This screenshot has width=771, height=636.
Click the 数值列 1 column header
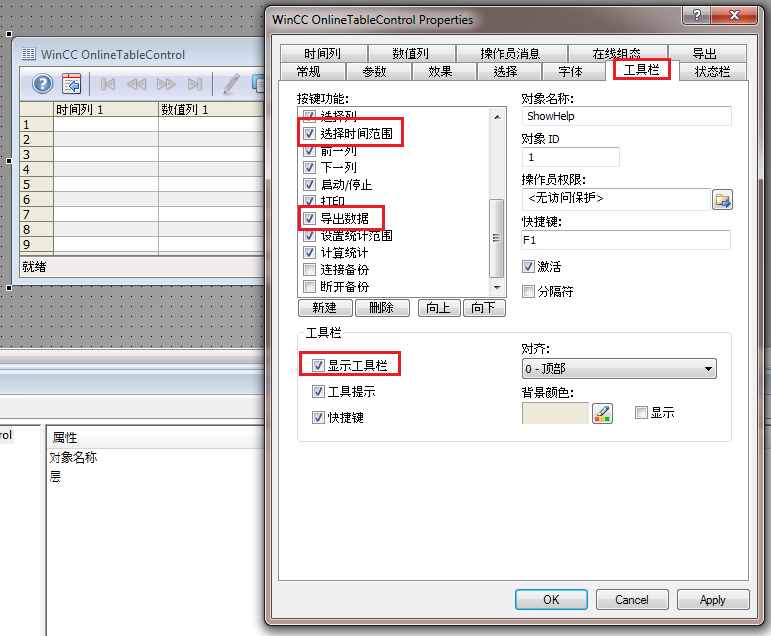tap(211, 109)
